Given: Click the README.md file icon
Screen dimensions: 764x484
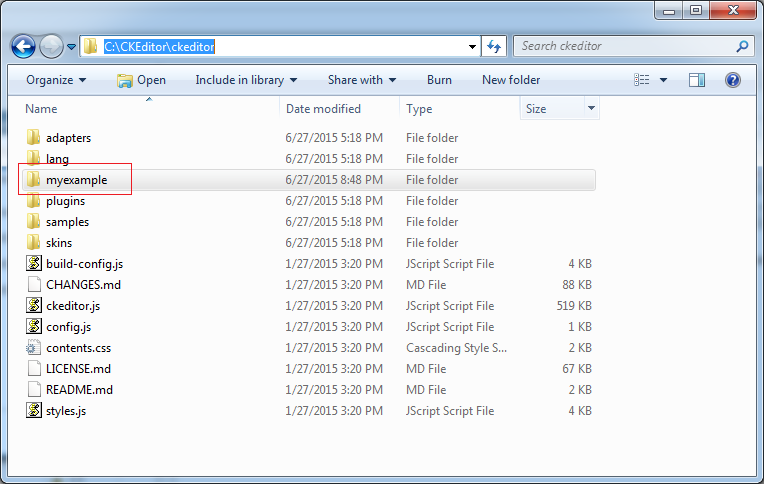Looking at the screenshot, I should coord(34,389).
